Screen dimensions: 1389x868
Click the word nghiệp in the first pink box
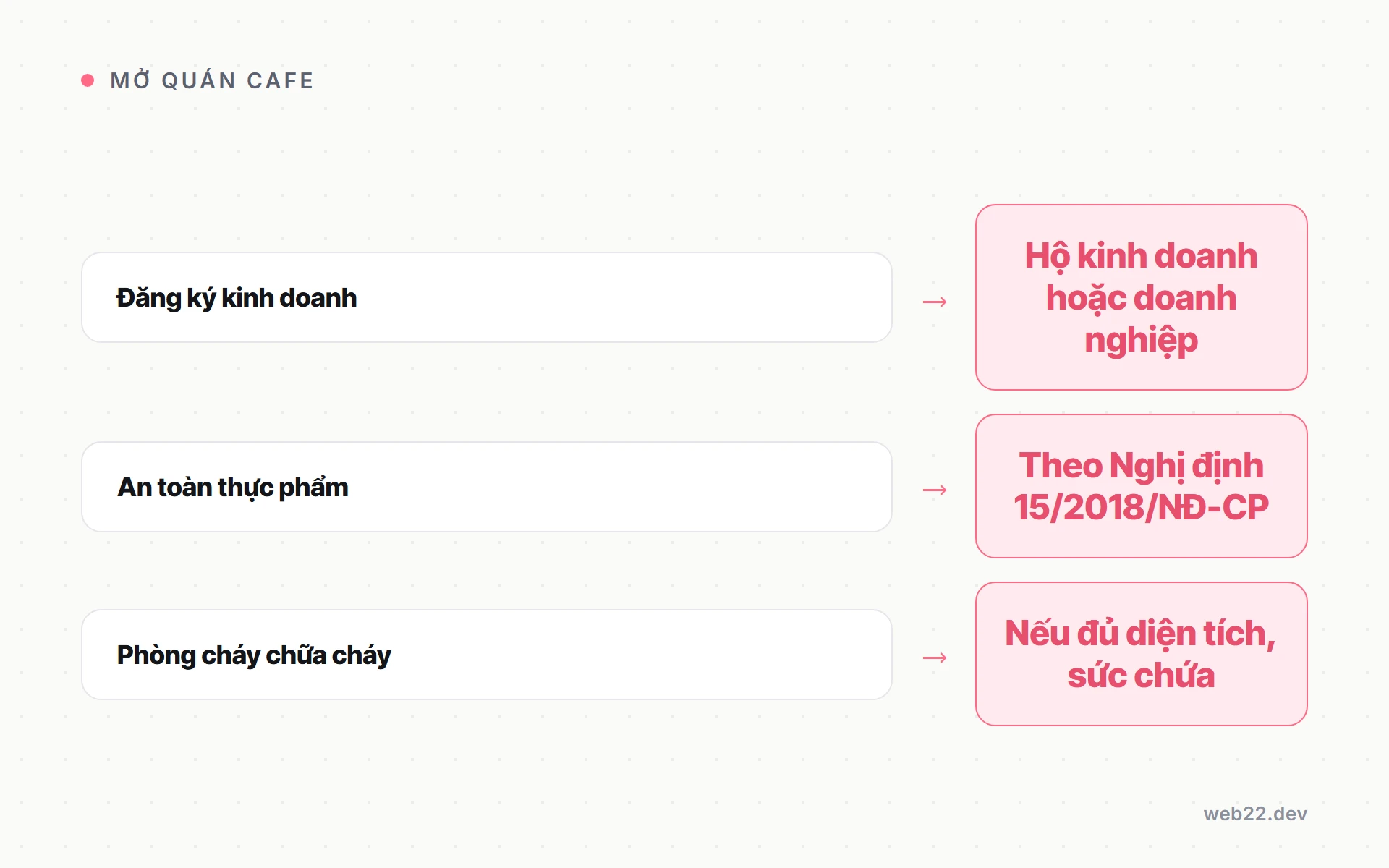tap(1142, 341)
